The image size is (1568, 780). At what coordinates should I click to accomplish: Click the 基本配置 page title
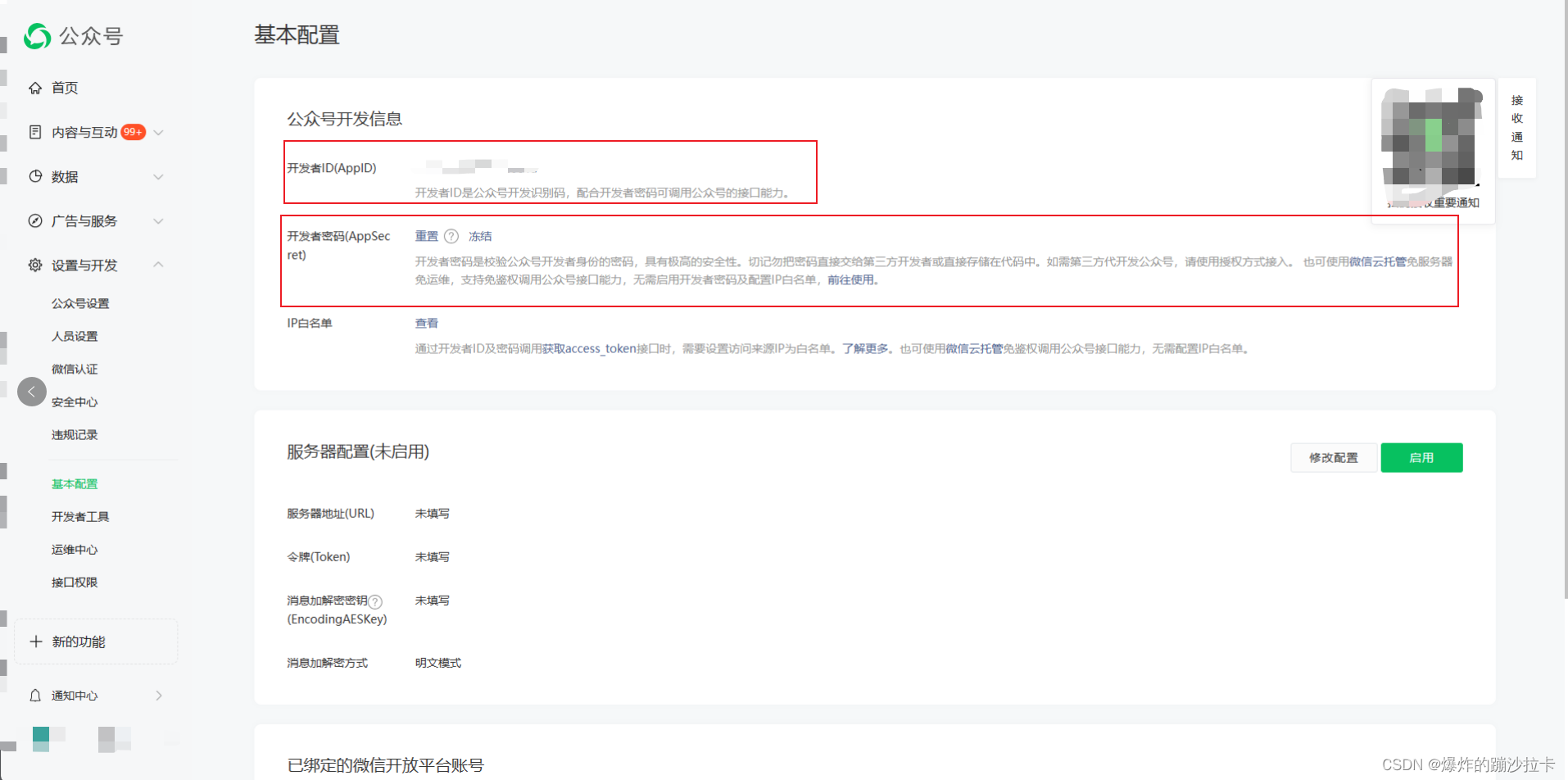click(x=297, y=35)
